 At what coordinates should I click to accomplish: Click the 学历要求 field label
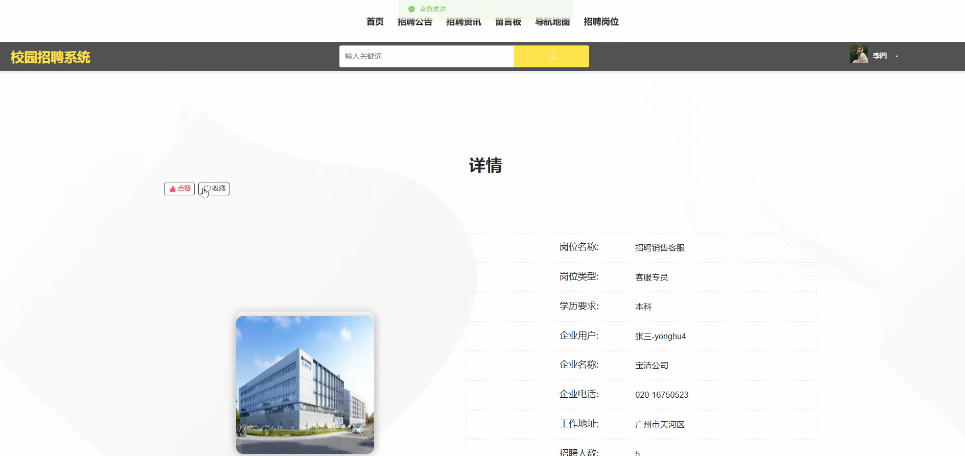coord(579,306)
